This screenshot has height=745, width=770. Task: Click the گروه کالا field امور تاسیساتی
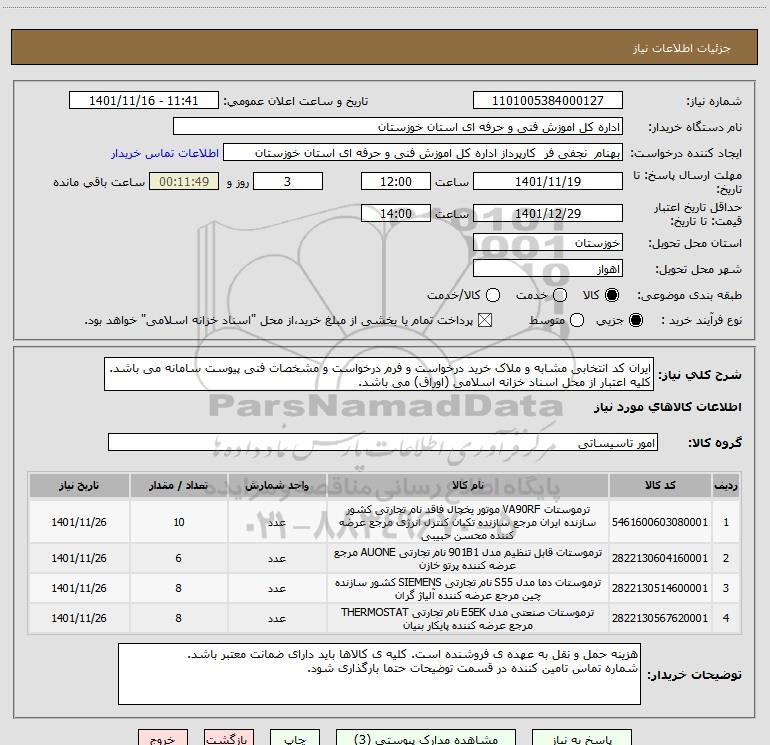383,442
